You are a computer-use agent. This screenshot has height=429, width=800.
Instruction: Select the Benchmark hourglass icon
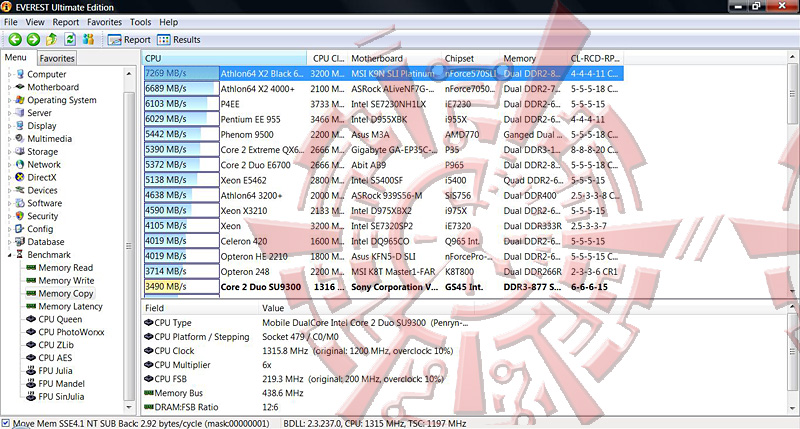tap(20, 254)
